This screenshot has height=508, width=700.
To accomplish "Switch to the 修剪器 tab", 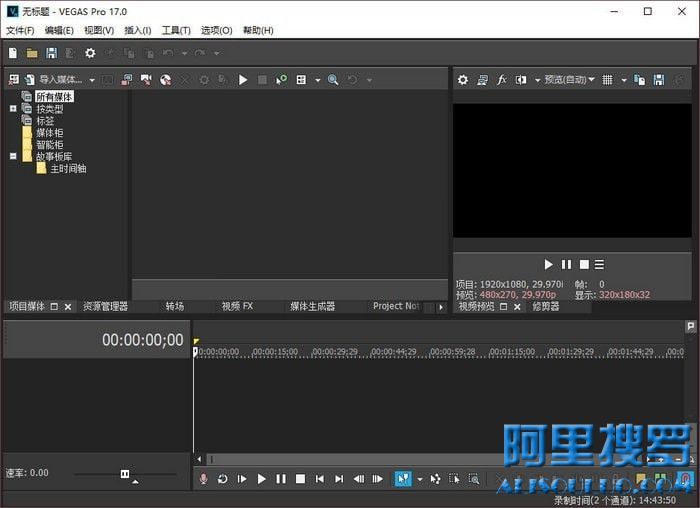I will [x=546, y=306].
